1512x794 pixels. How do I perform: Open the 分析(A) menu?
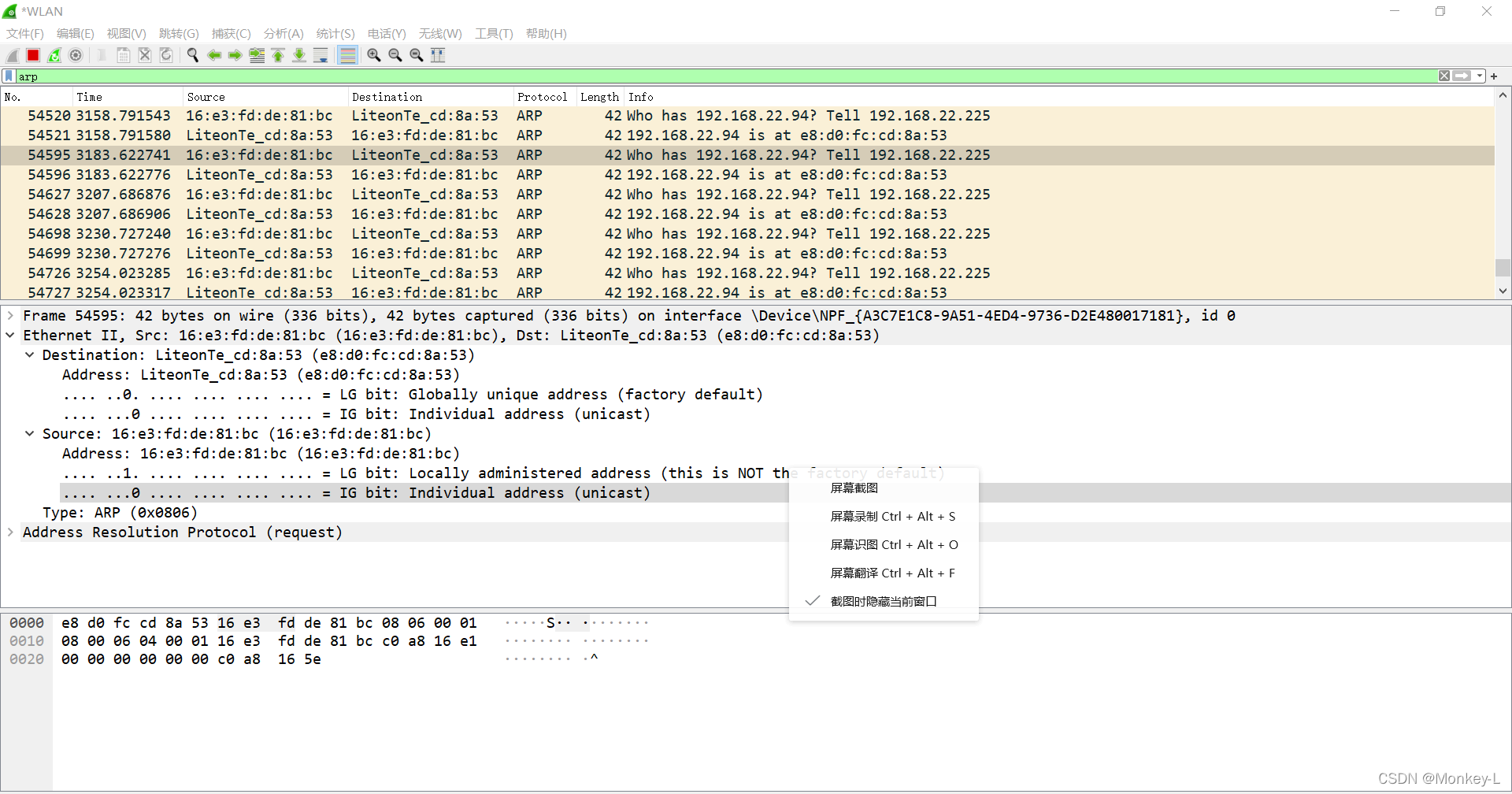pos(283,34)
